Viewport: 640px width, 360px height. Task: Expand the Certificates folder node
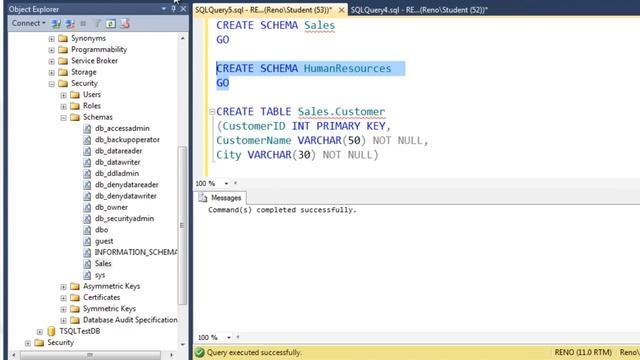pos(63,298)
